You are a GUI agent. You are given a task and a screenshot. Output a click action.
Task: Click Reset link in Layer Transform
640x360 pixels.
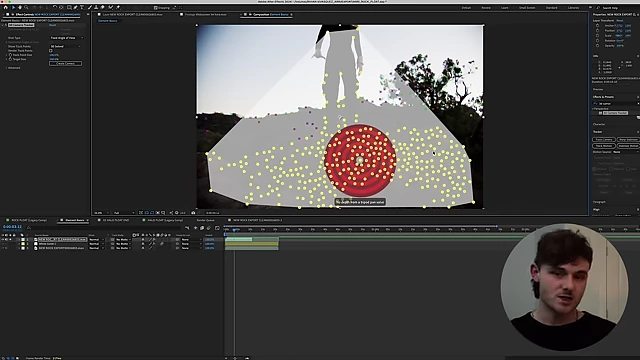pyautogui.click(x=620, y=20)
